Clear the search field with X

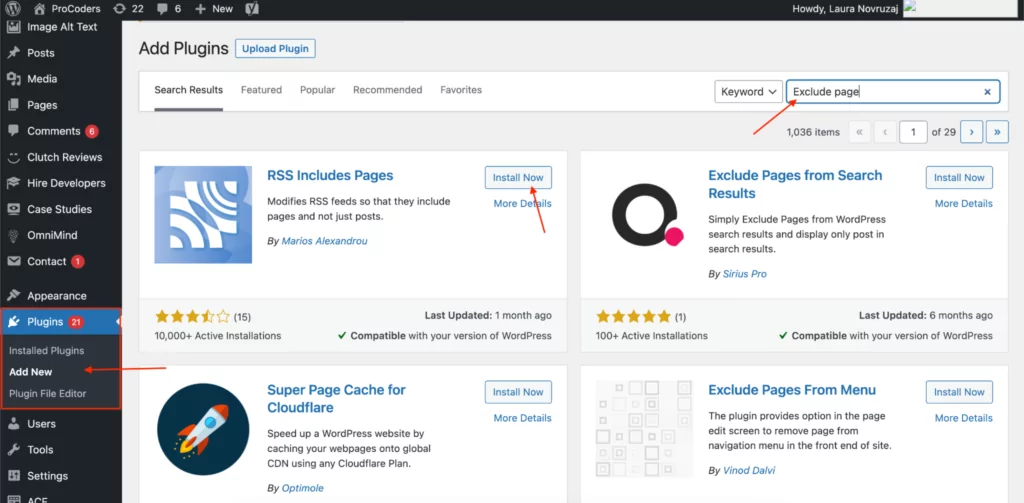click(x=987, y=92)
